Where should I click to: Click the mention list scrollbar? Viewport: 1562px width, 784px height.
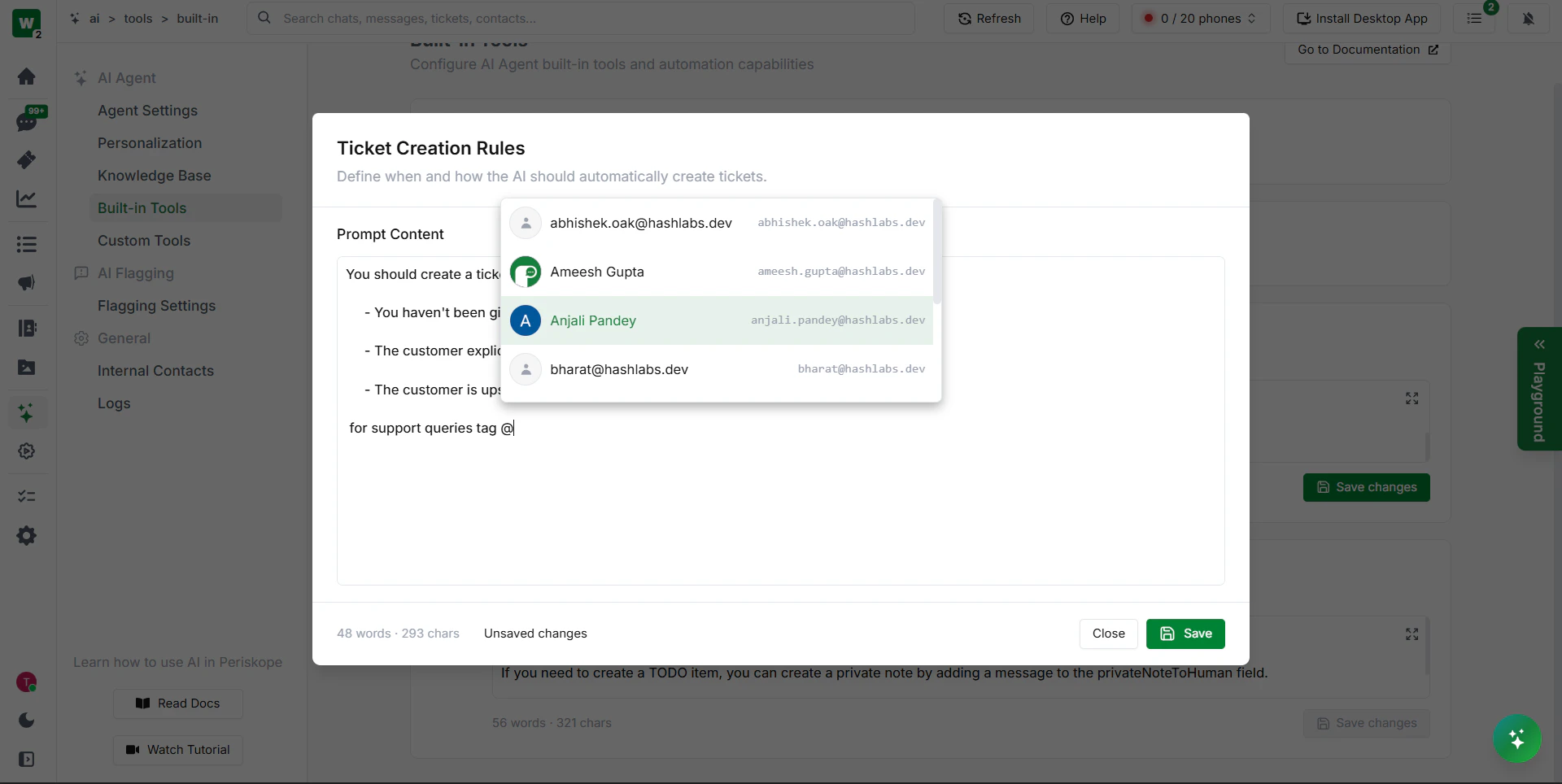(x=937, y=252)
